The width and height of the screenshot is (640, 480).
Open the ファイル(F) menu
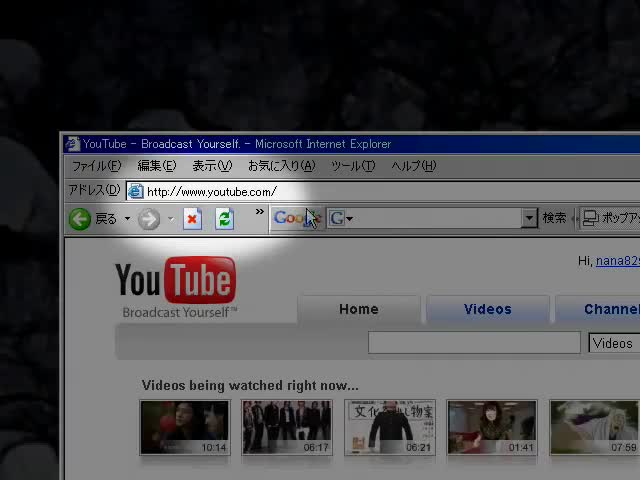[96, 166]
